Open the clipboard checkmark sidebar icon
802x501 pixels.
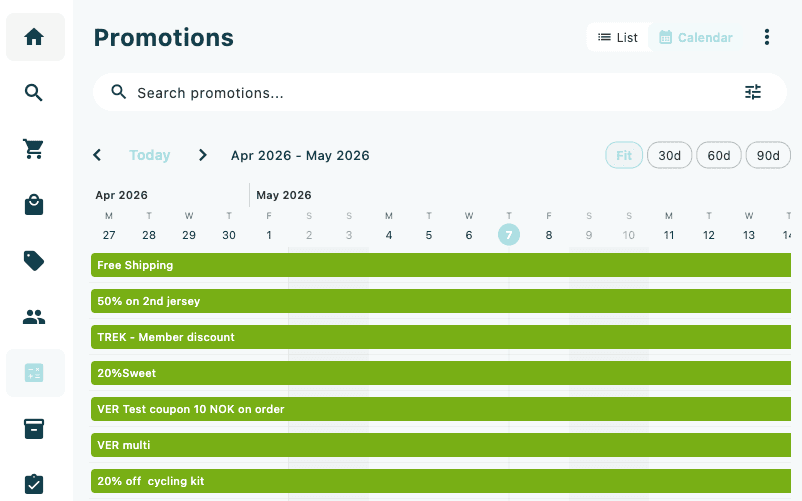pyautogui.click(x=34, y=484)
